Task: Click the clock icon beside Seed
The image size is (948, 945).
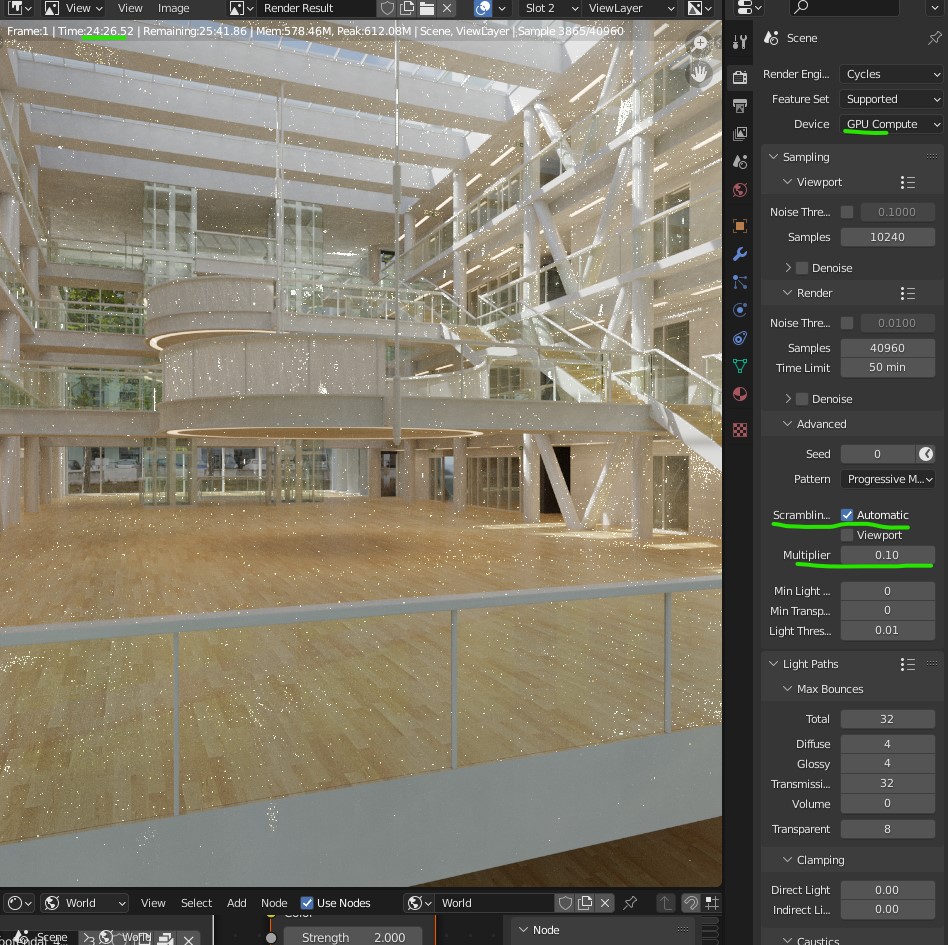Action: point(926,454)
